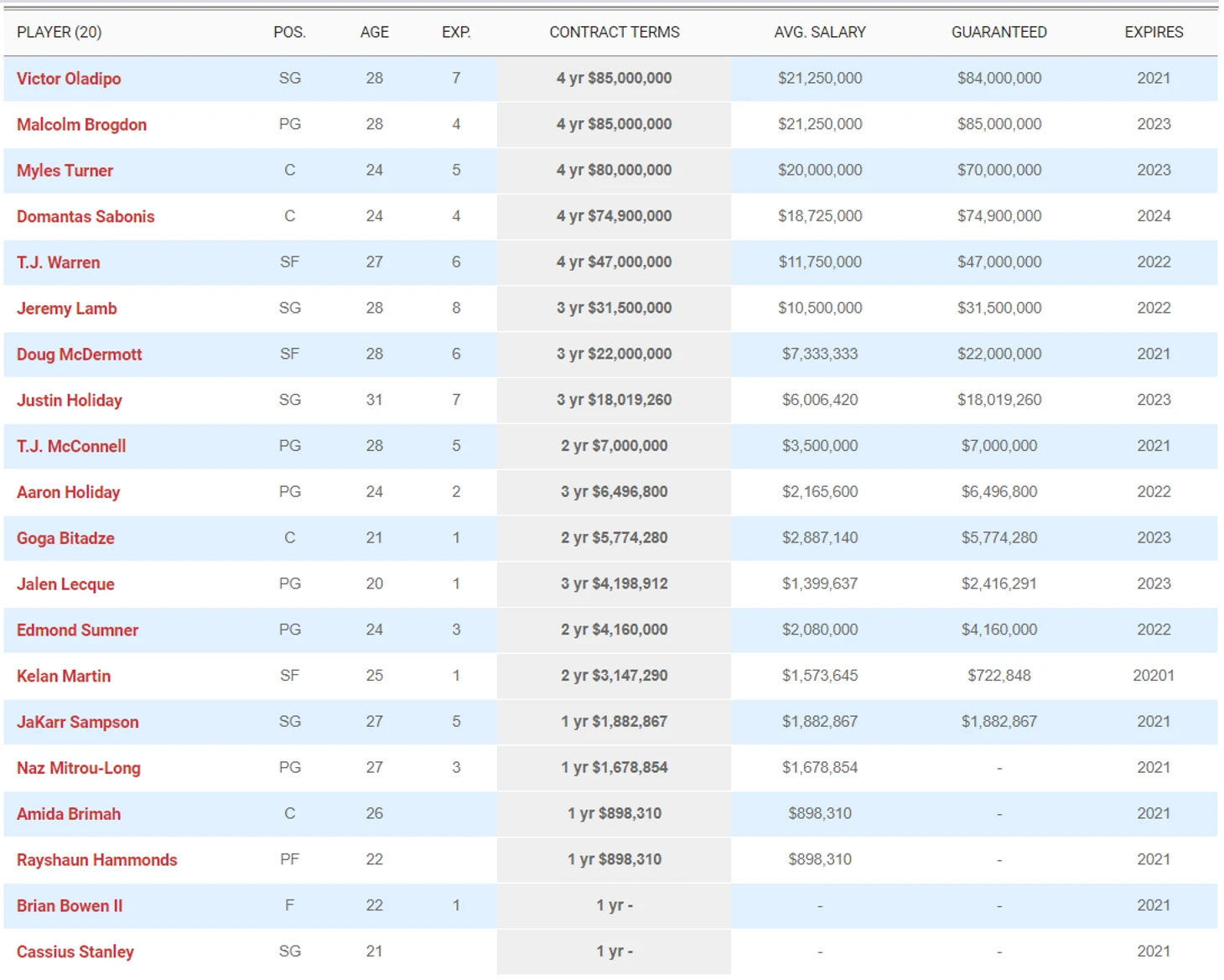
Task: Select Edmond Sumner's 2 yr $4,160,000 contract
Action: click(x=615, y=630)
